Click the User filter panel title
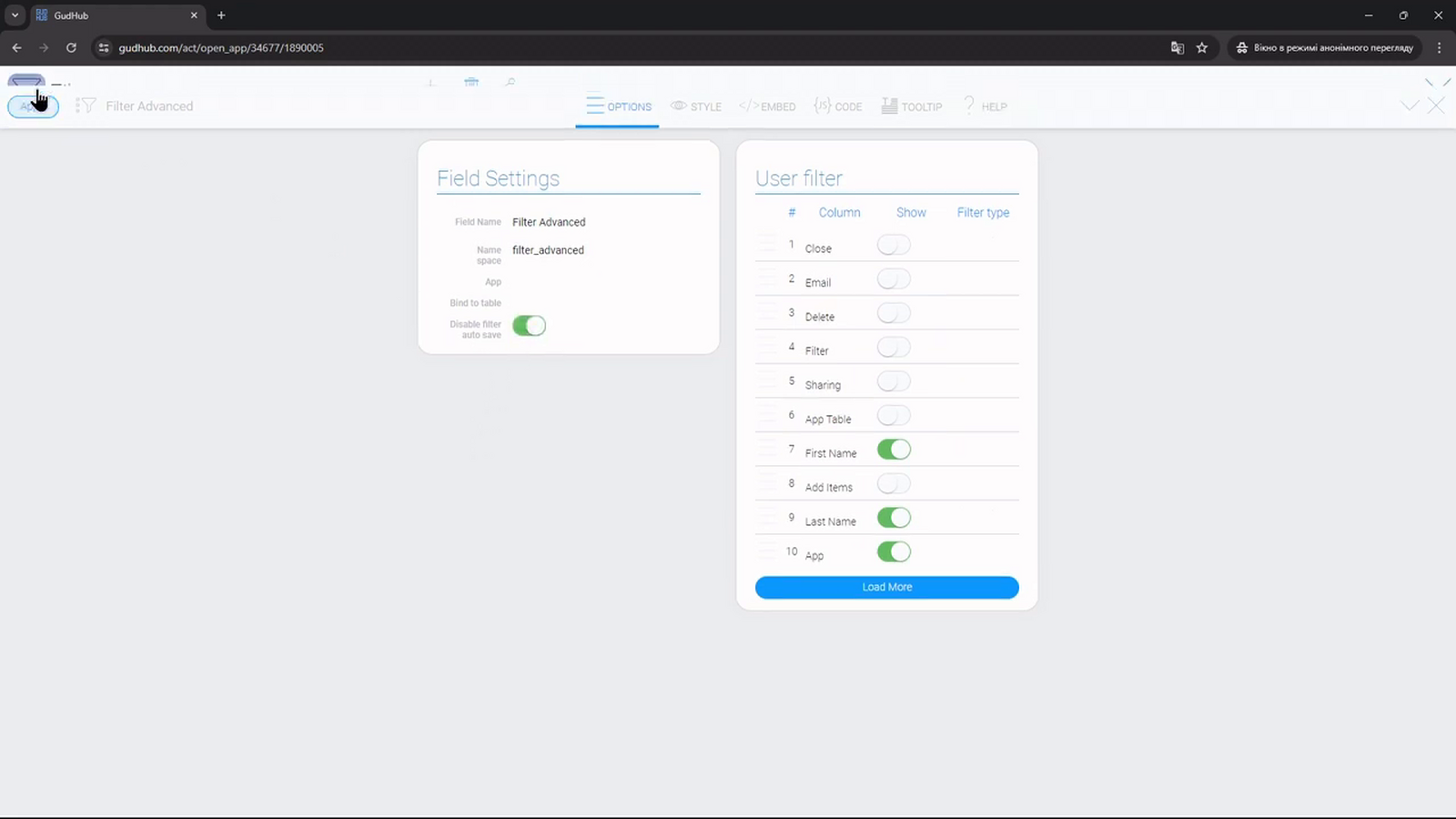 [799, 178]
